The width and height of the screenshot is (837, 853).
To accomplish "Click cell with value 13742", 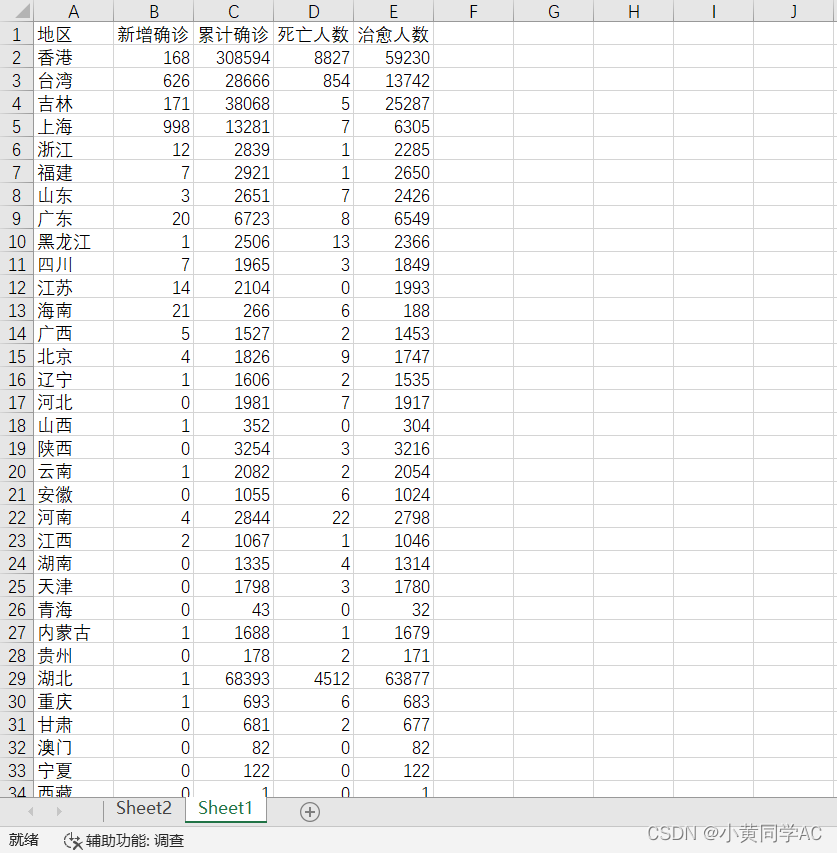I will coord(393,81).
